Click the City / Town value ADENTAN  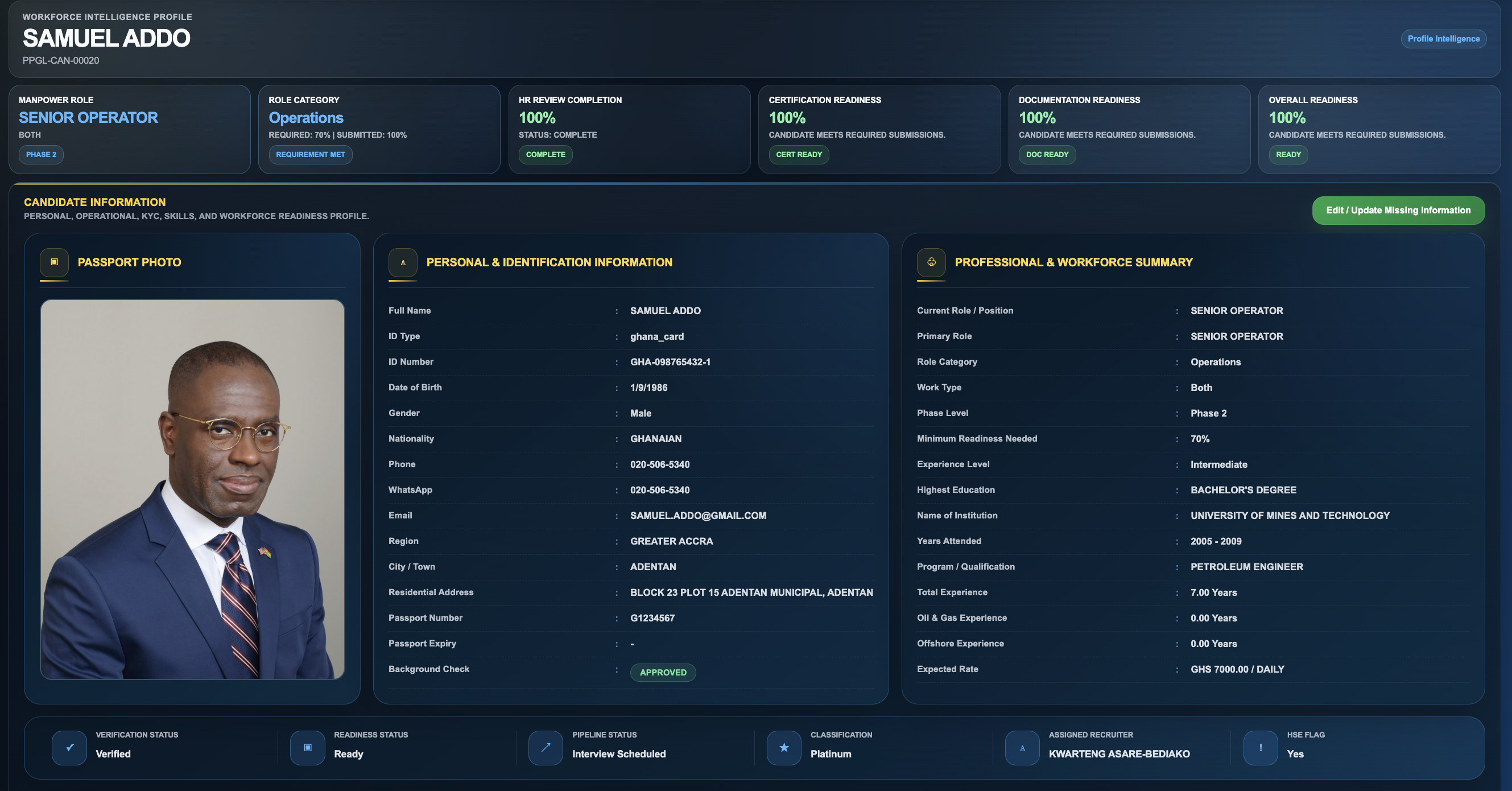point(652,567)
